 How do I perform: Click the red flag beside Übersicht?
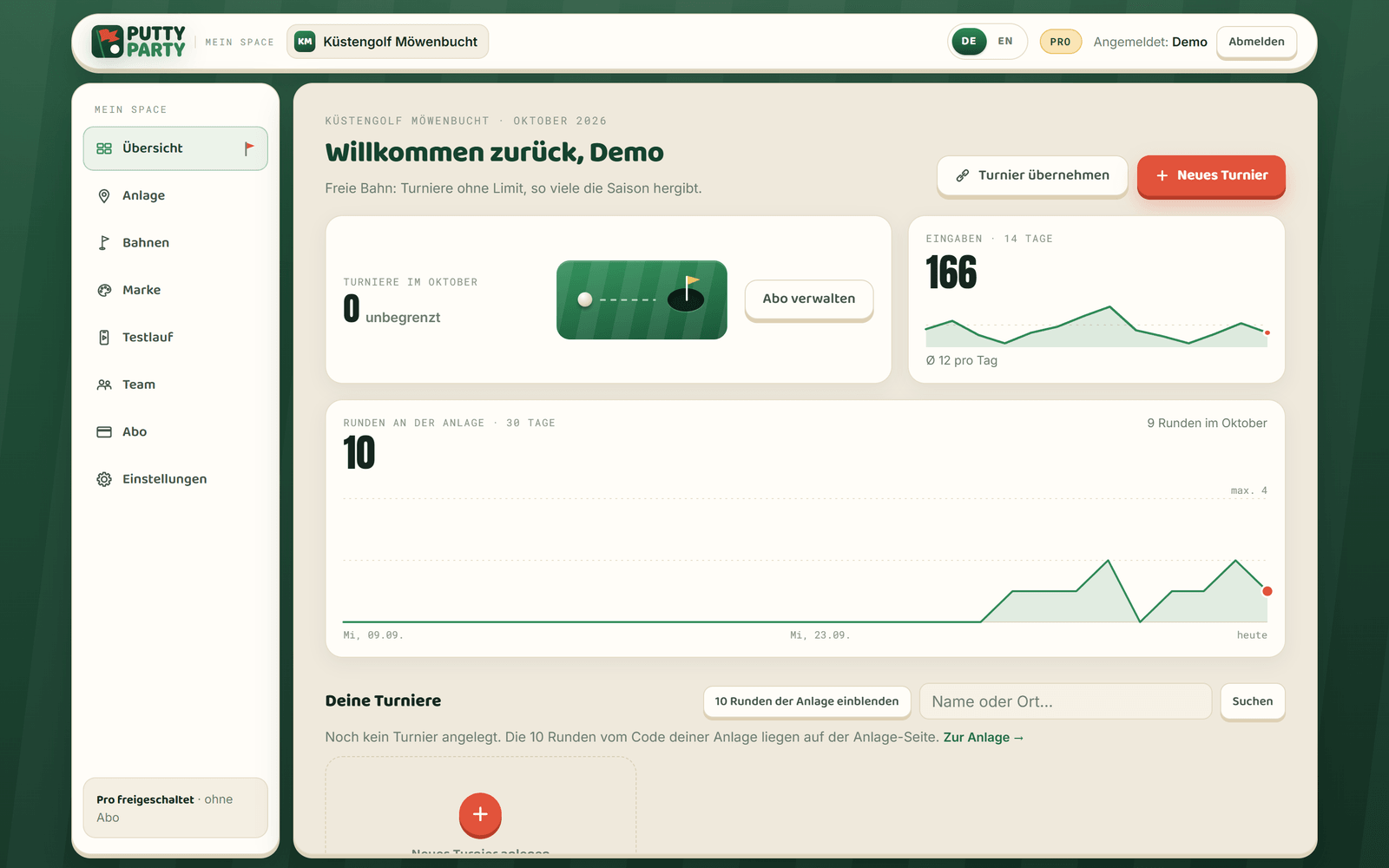249,148
